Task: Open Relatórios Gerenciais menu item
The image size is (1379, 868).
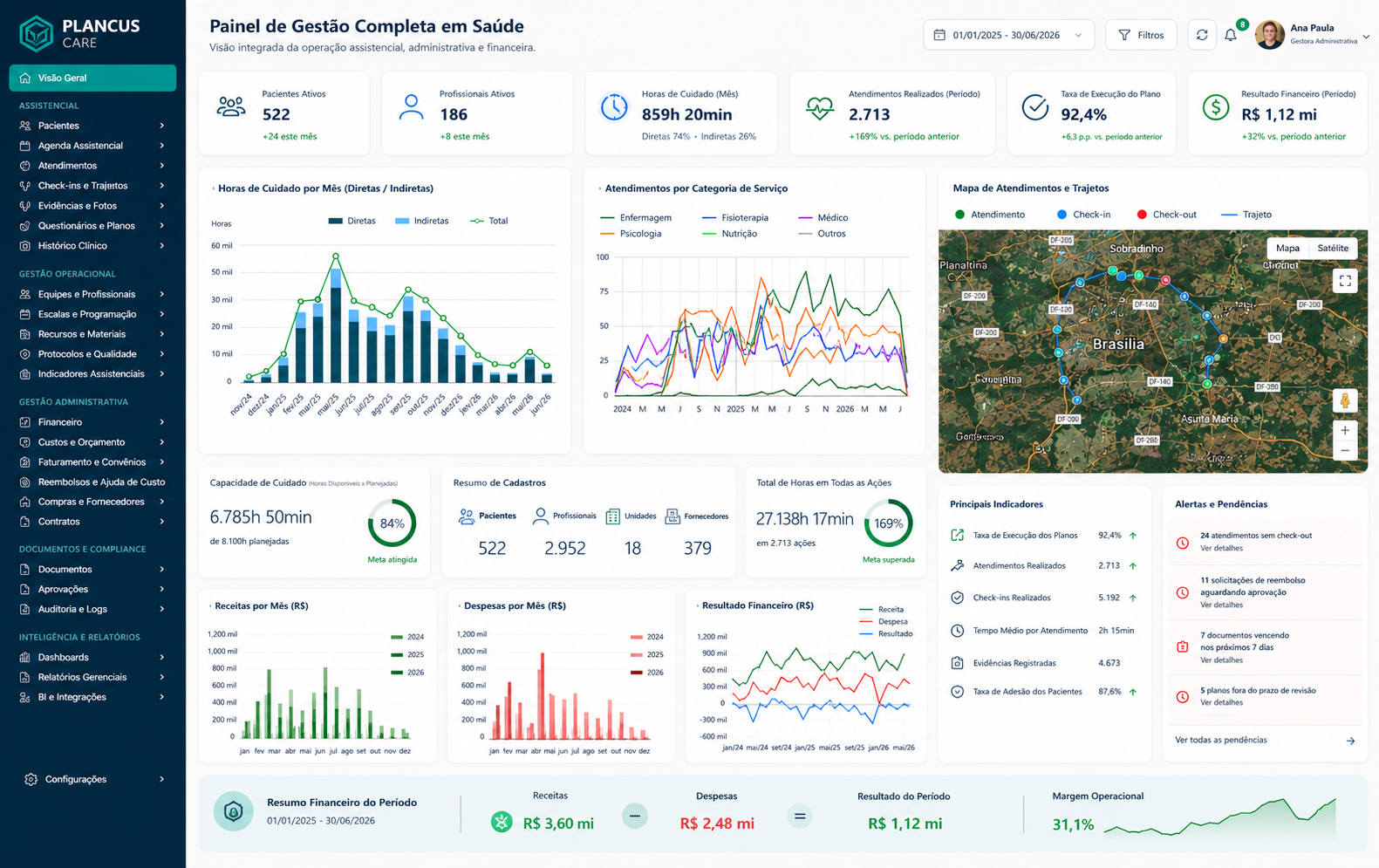Action: tap(92, 677)
